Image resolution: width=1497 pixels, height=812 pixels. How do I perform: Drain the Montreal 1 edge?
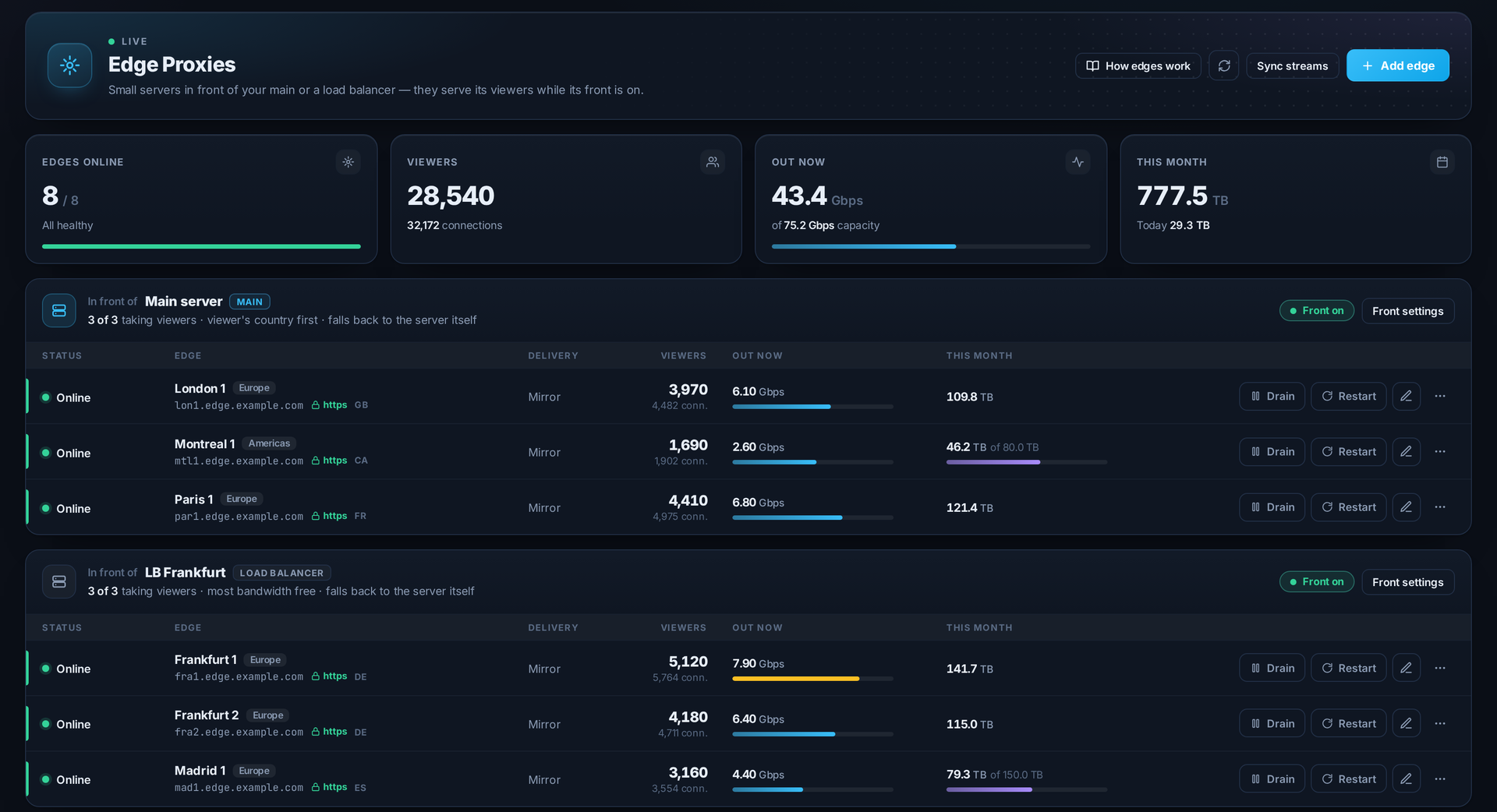pos(1272,451)
